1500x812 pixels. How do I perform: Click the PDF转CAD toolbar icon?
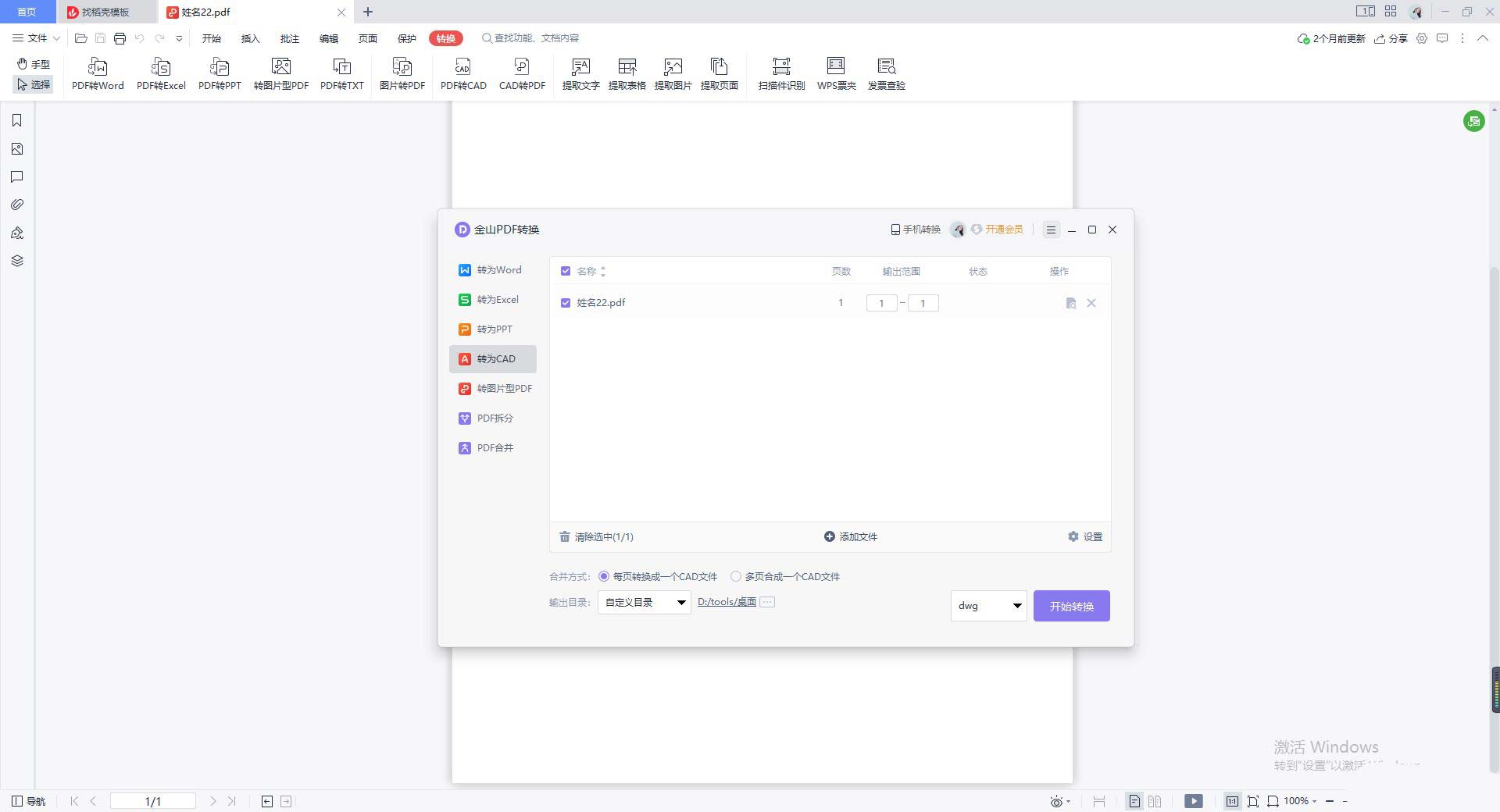[x=463, y=74]
